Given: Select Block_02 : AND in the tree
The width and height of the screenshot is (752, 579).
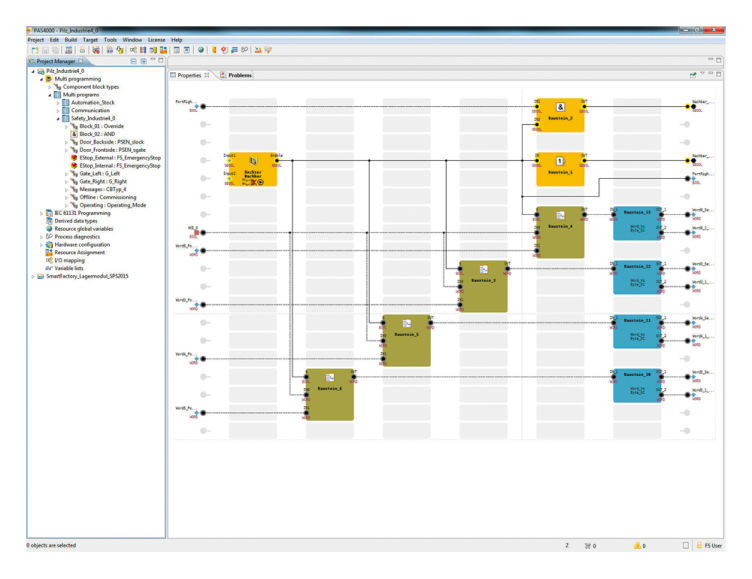Looking at the screenshot, I should click(101, 134).
